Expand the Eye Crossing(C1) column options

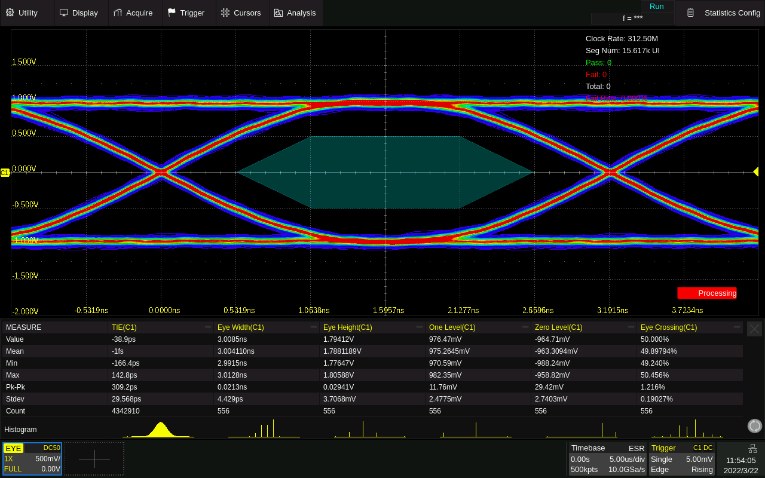tap(737, 327)
